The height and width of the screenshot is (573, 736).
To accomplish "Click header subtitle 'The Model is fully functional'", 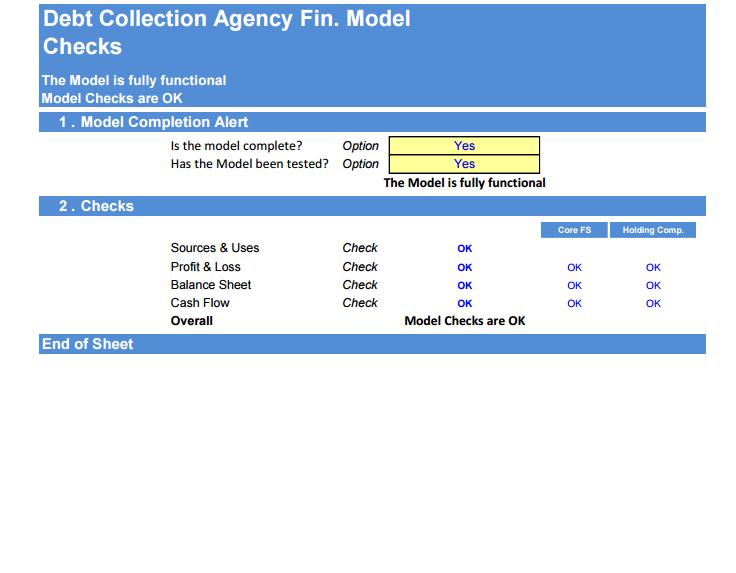I will pyautogui.click(x=134, y=81).
